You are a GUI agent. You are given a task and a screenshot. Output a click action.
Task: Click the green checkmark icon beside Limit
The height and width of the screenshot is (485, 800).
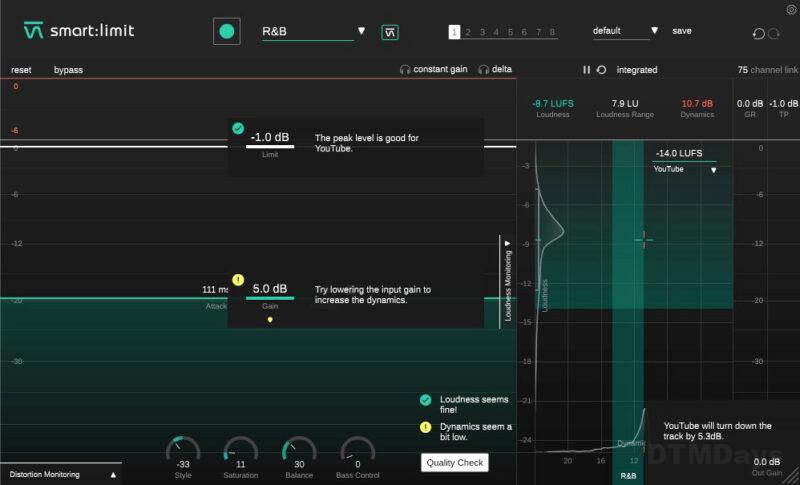[238, 128]
